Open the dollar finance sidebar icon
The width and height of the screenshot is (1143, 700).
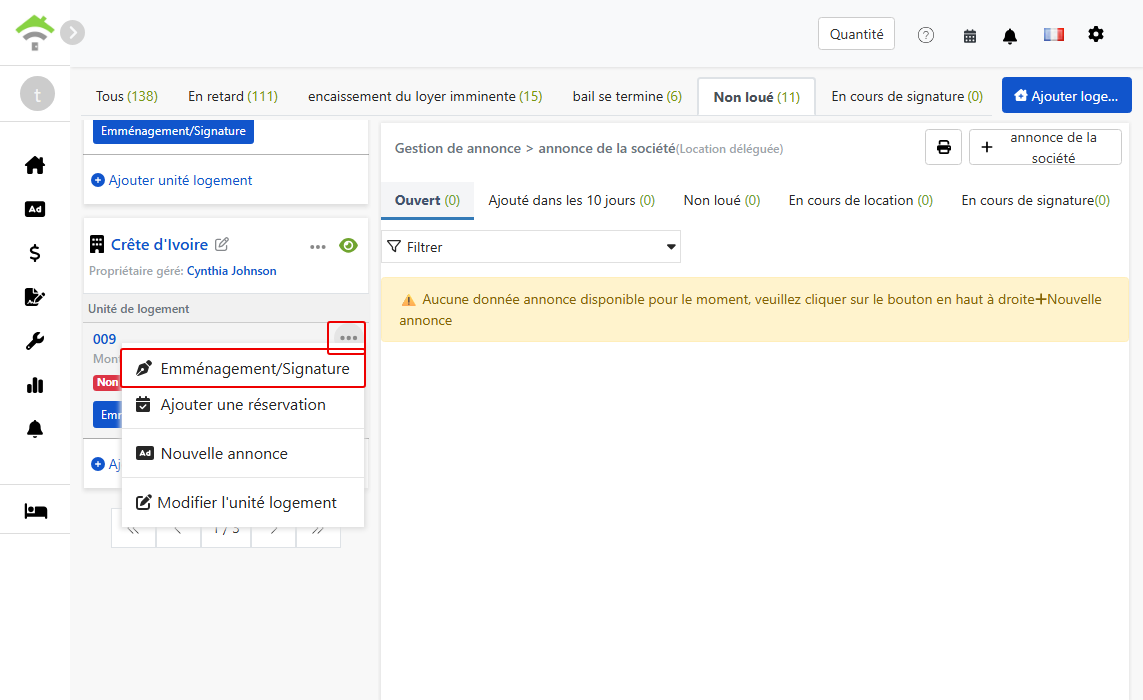(x=34, y=253)
